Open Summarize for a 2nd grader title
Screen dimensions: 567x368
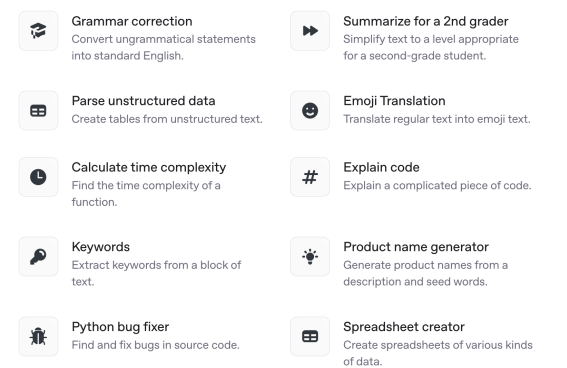426,21
